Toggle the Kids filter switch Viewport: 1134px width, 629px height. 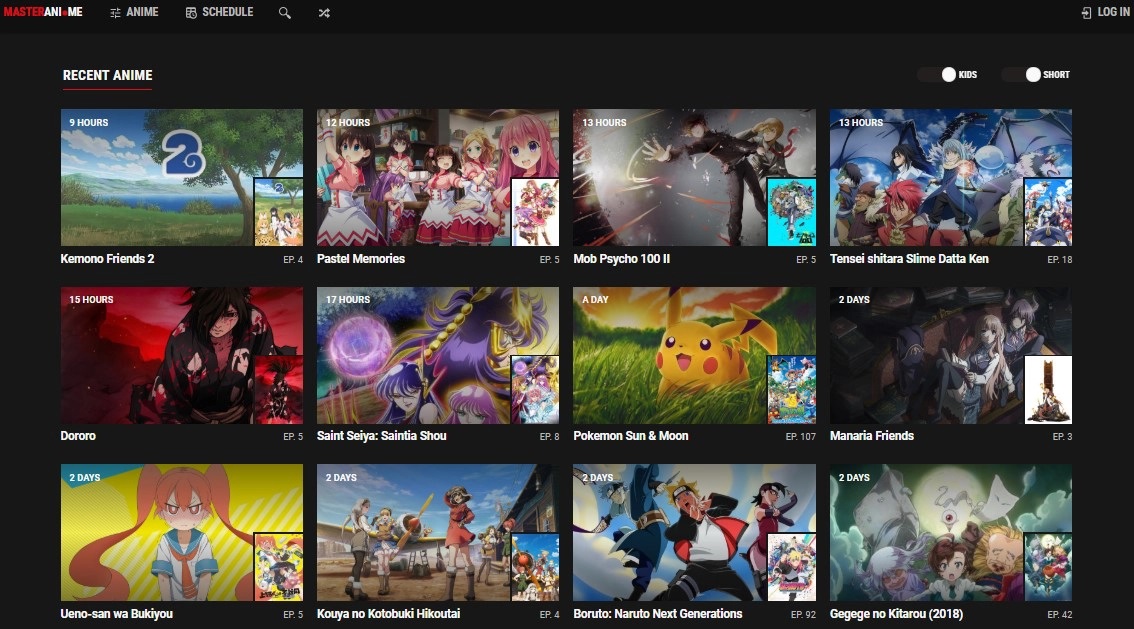click(938, 74)
